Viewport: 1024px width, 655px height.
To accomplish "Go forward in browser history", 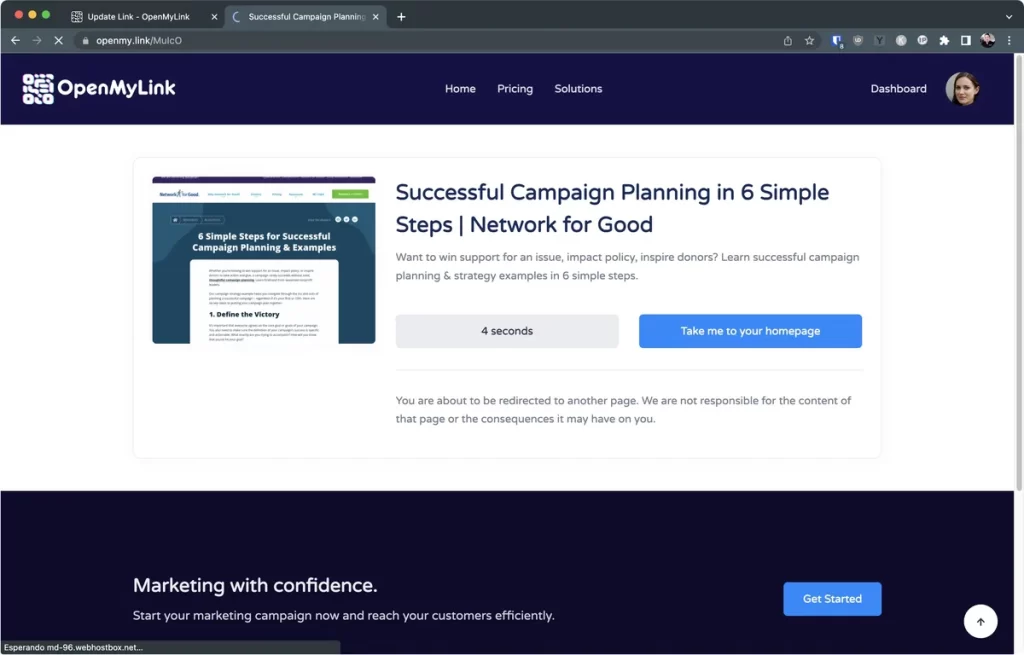I will tap(37, 40).
